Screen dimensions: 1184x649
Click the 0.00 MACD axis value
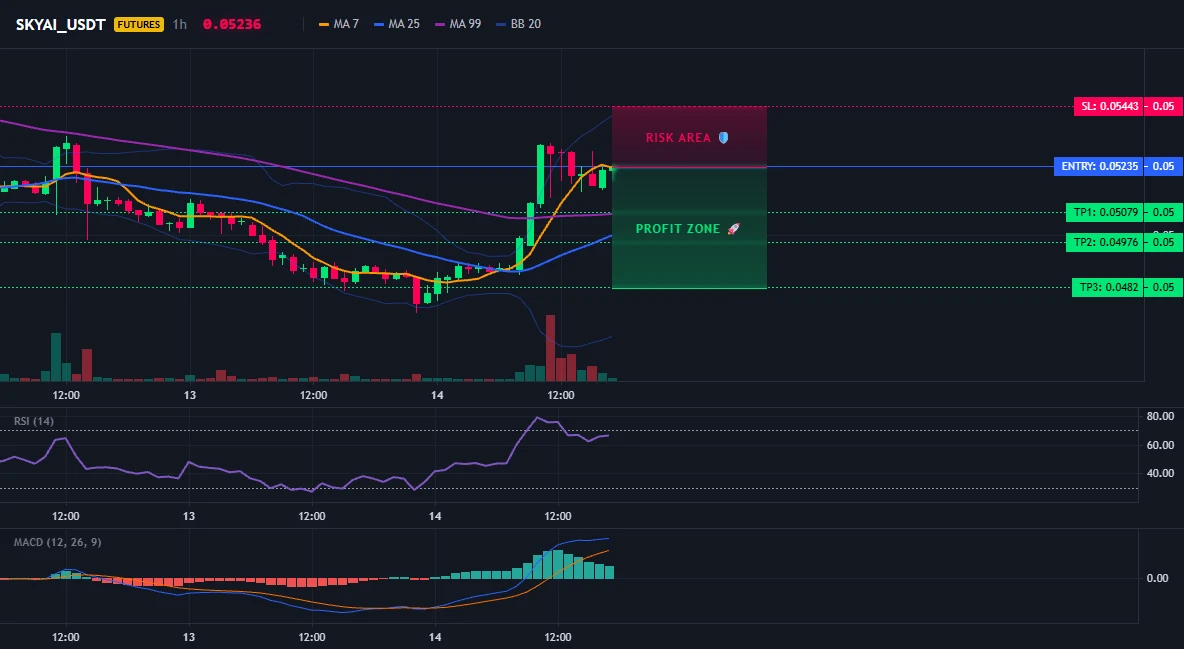[x=1158, y=578]
